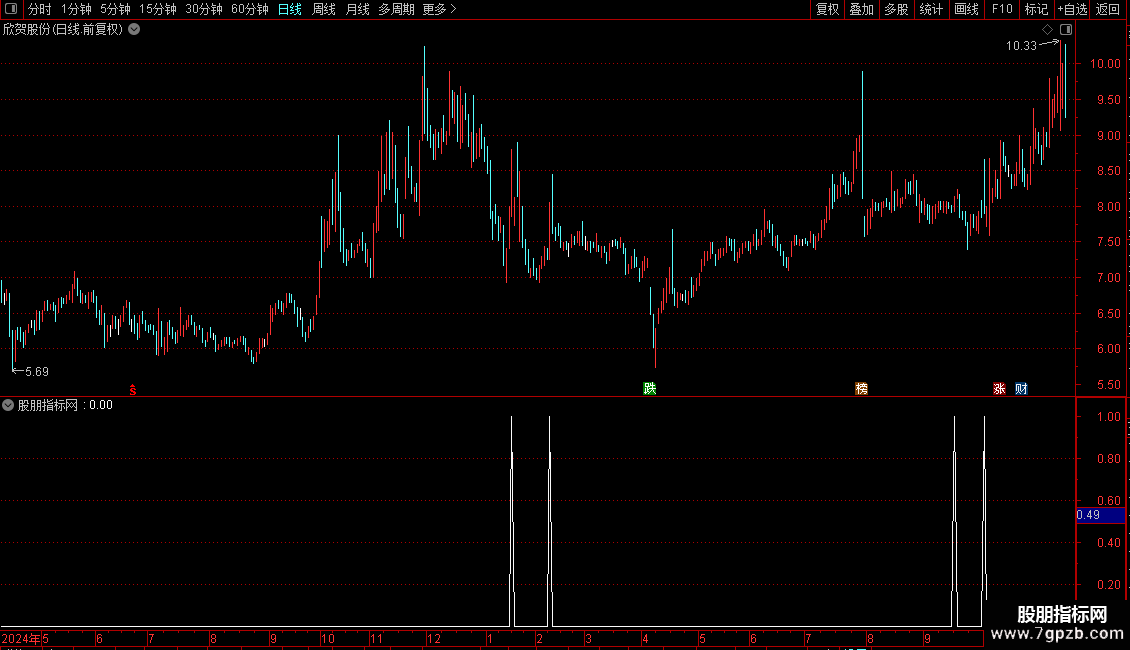Open the dropdown next to 欣贺股份 title
Viewport: 1130px width, 650px height.
point(134,30)
